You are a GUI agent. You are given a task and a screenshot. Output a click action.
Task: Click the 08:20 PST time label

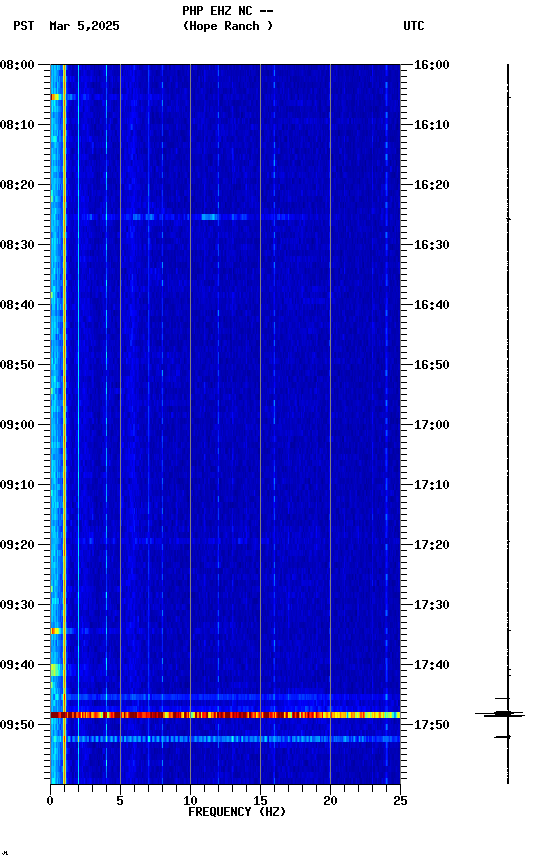(17, 185)
